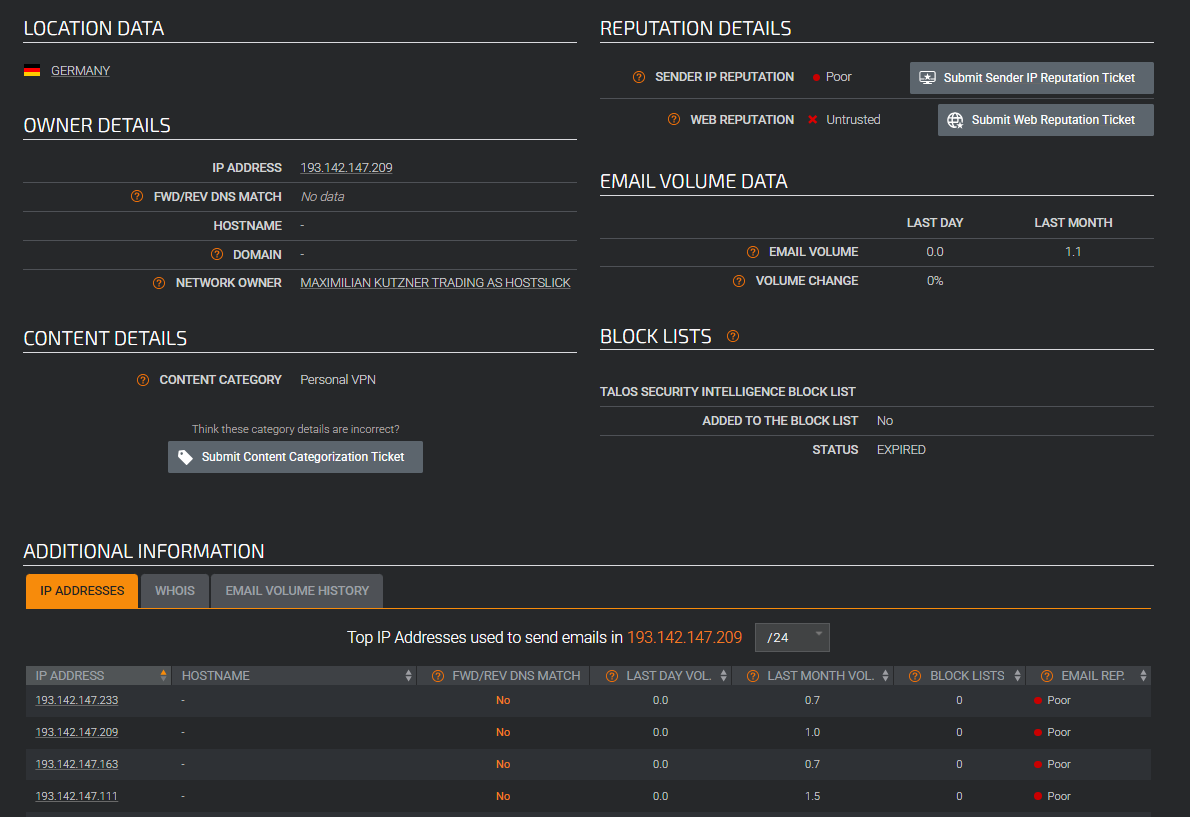1190x817 pixels.
Task: Click 'No data' FWD/REV DNS match value
Action: pyautogui.click(x=323, y=196)
